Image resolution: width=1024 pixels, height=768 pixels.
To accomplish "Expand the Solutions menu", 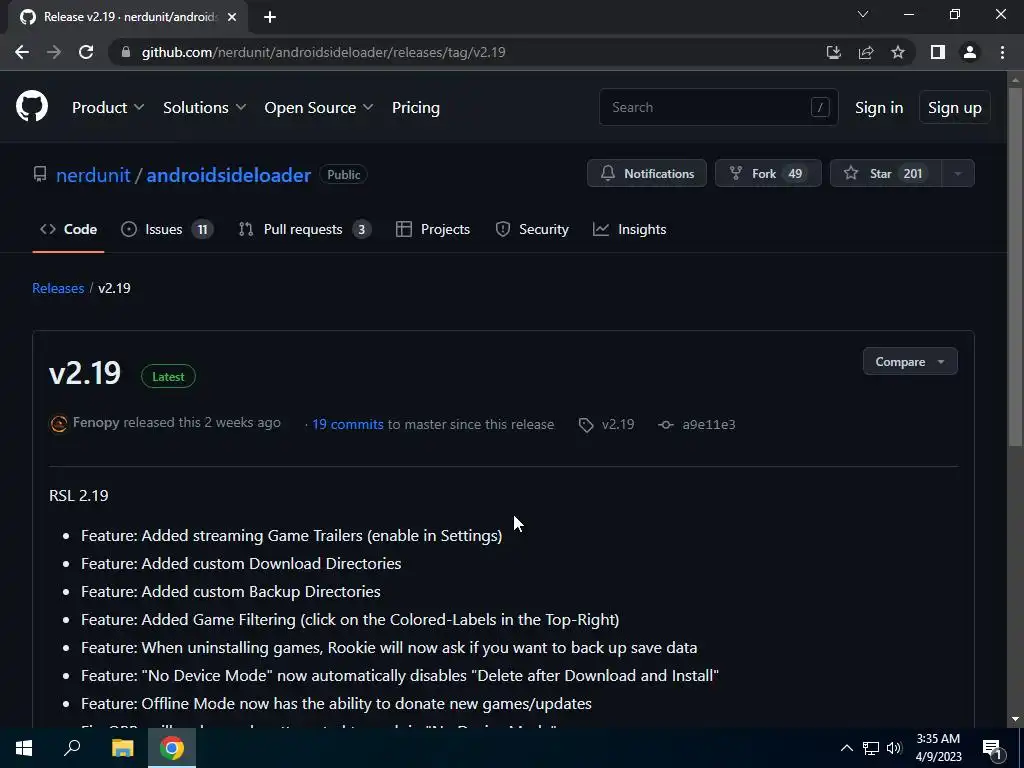I will 204,108.
